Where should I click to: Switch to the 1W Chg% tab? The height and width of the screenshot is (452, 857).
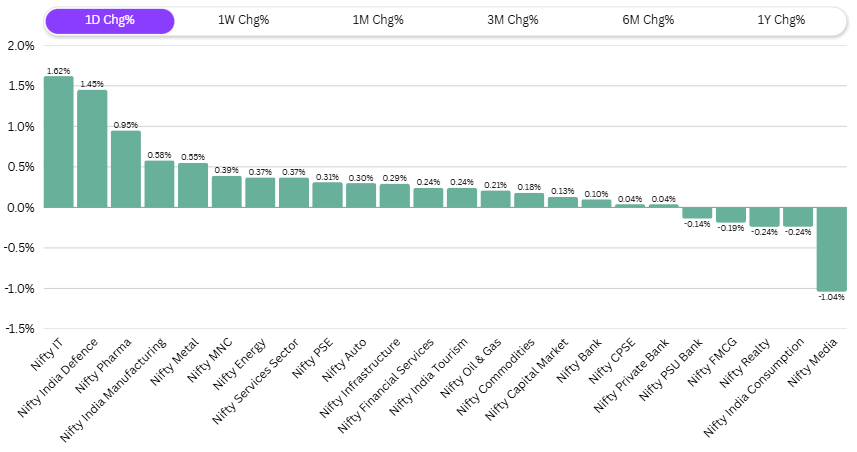click(x=243, y=21)
